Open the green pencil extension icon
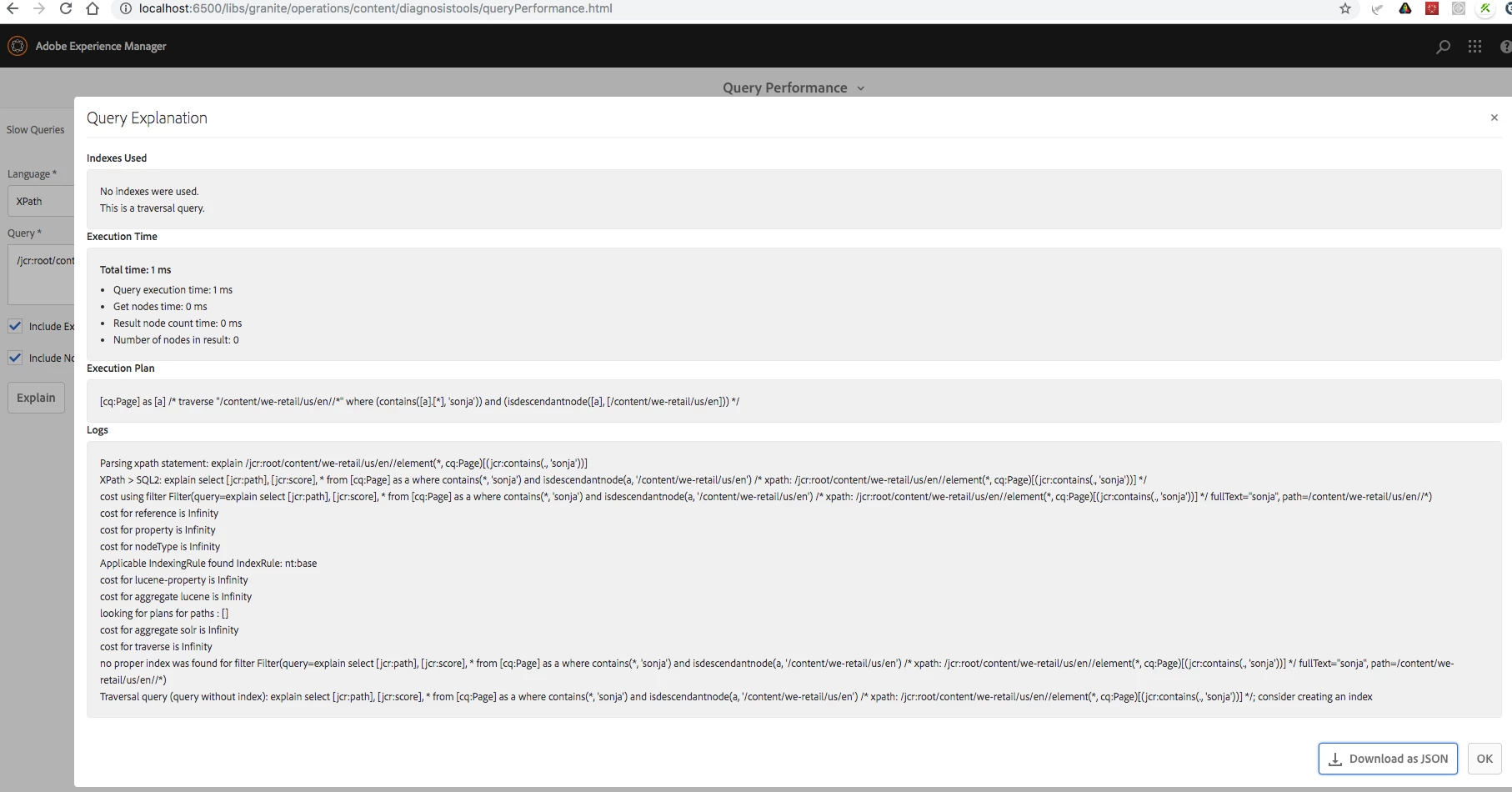 1485,8
